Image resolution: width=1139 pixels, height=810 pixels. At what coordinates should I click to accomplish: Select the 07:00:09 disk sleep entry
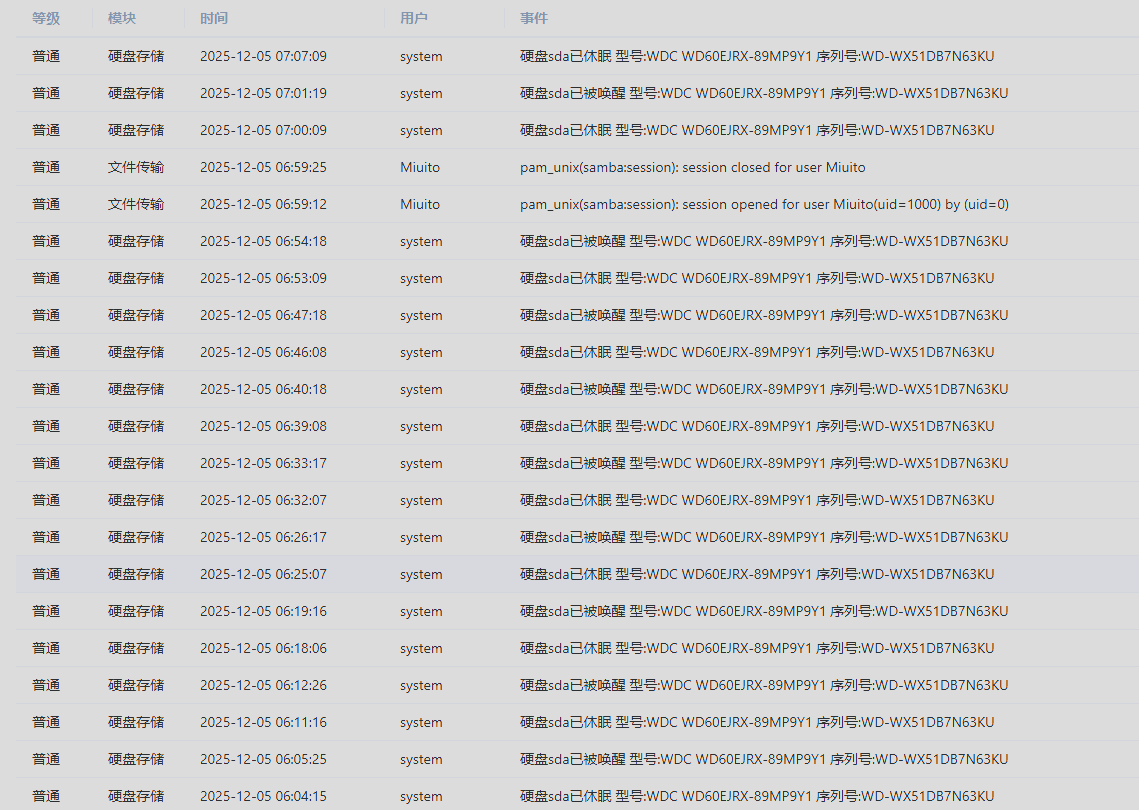(577, 130)
